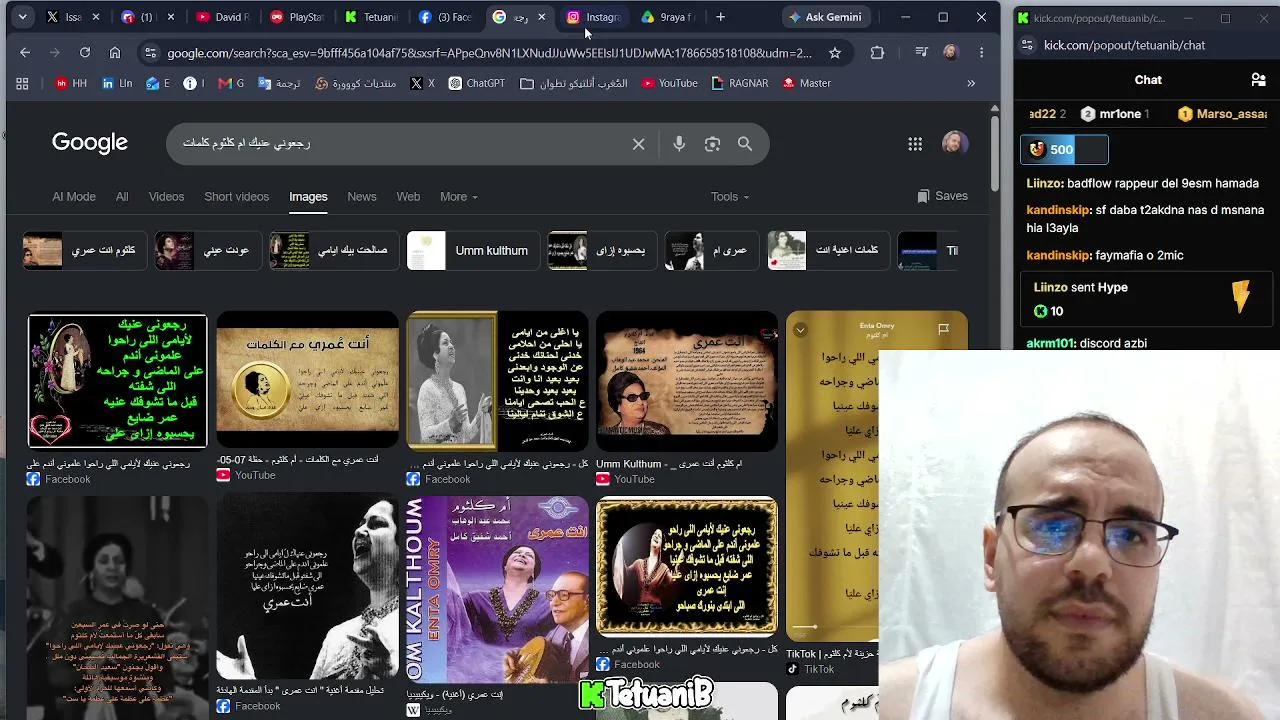Open Umm Kulthum sunglasses YouTube thumbnail

[686, 381]
